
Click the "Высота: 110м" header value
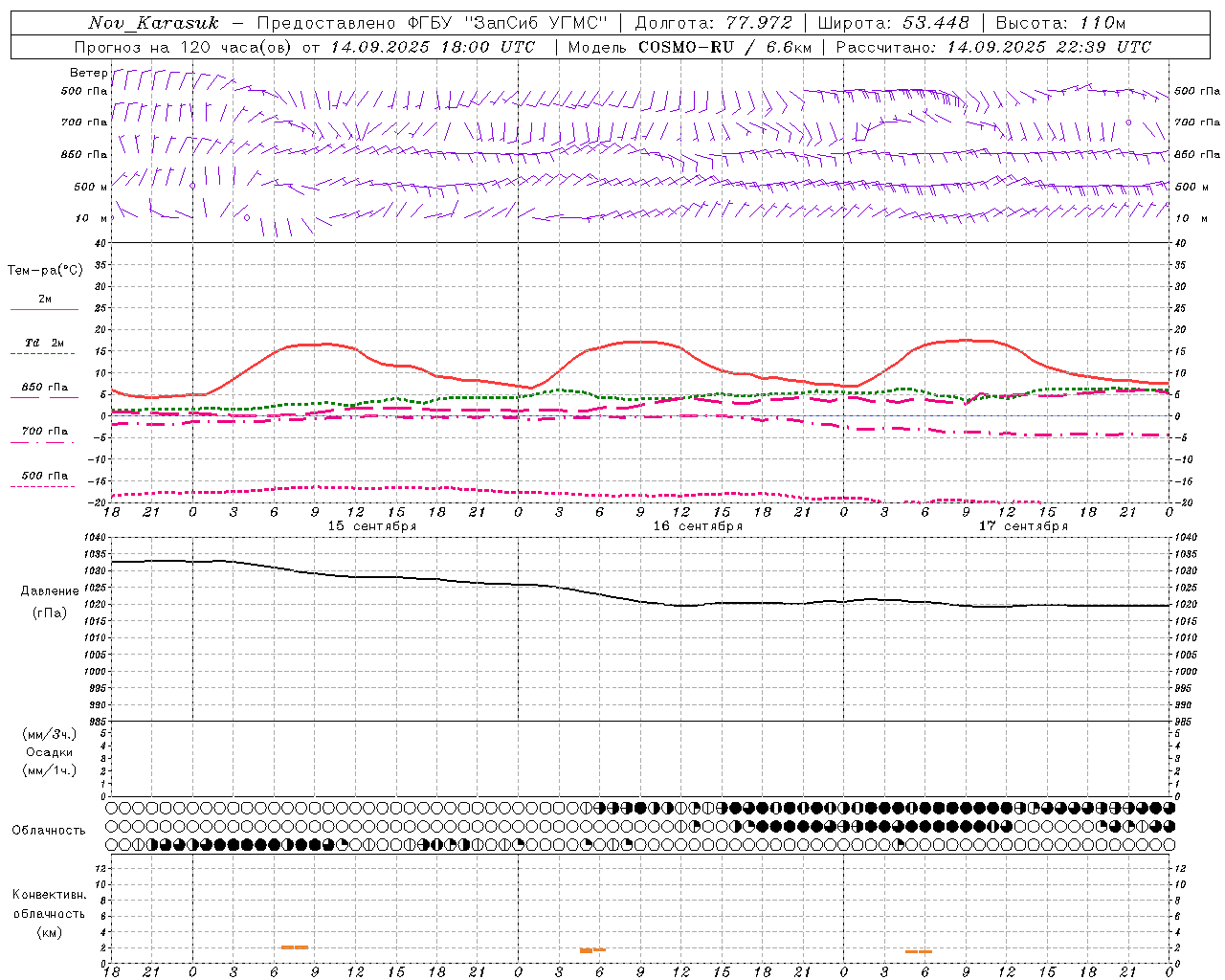(x=1060, y=23)
